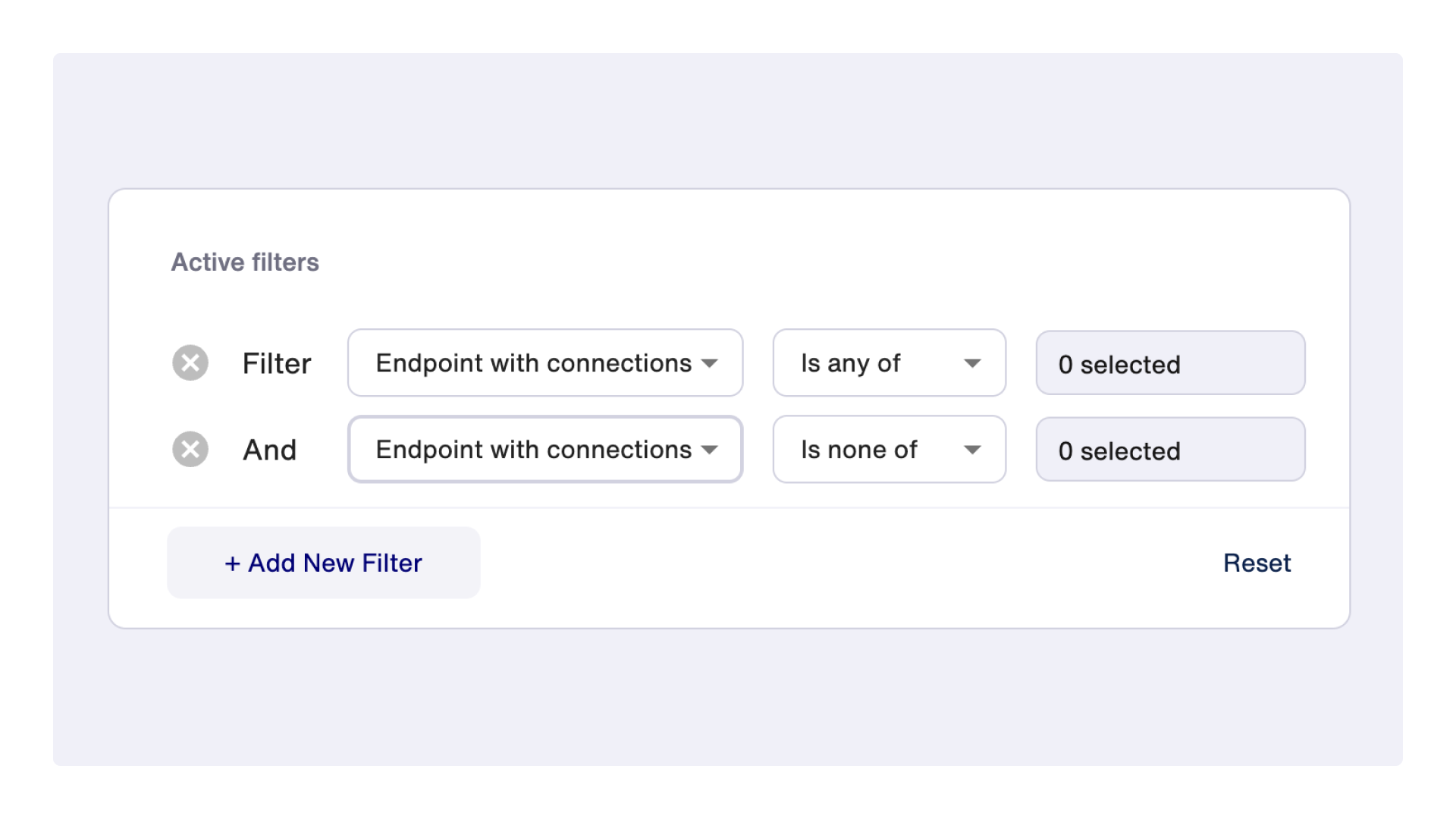Toggle the "And" operator label
This screenshot has width=1456, height=819.
click(x=270, y=449)
